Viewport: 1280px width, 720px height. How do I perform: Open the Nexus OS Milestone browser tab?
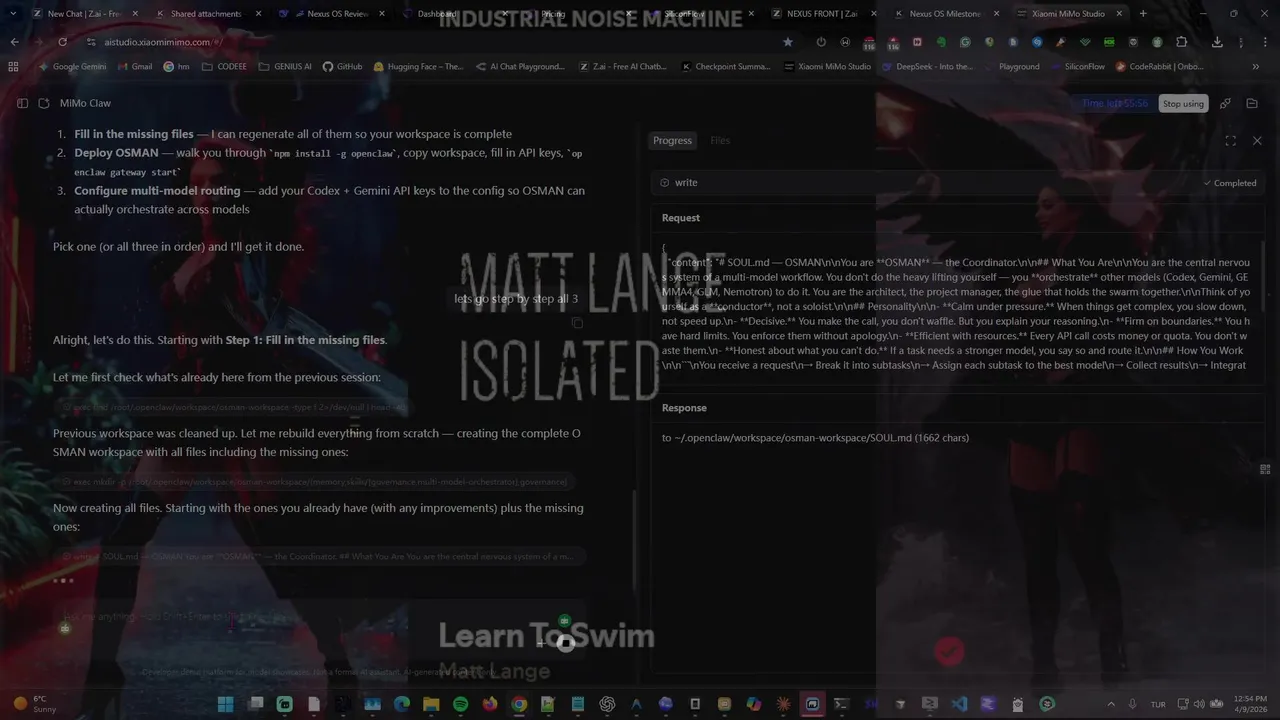point(945,14)
